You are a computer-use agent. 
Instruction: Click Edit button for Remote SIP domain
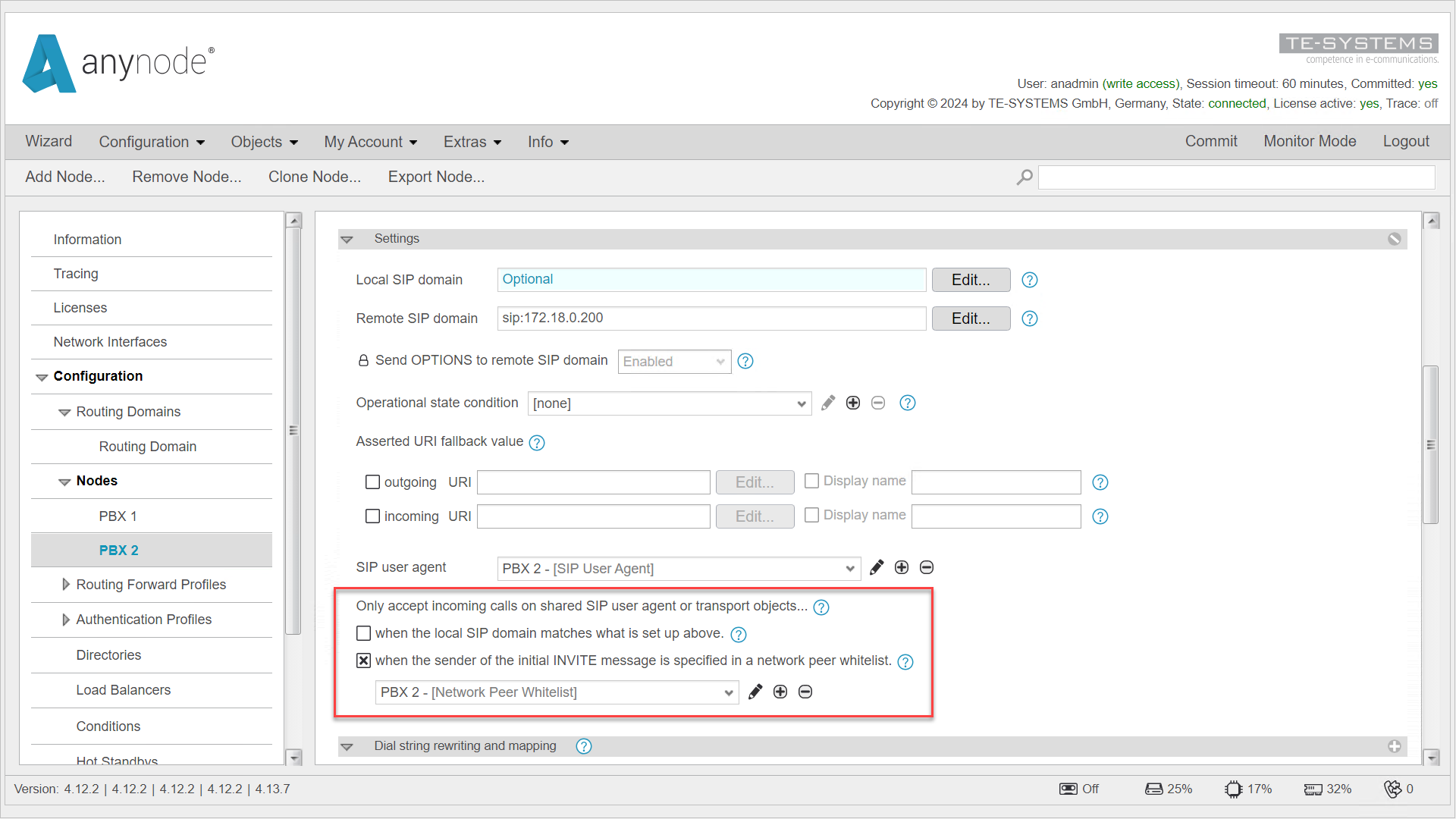pos(969,318)
